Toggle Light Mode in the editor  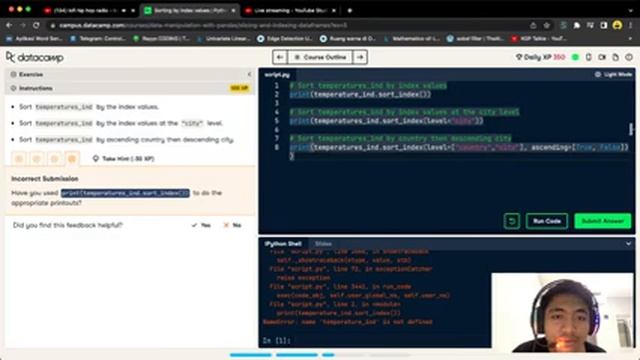coord(613,74)
